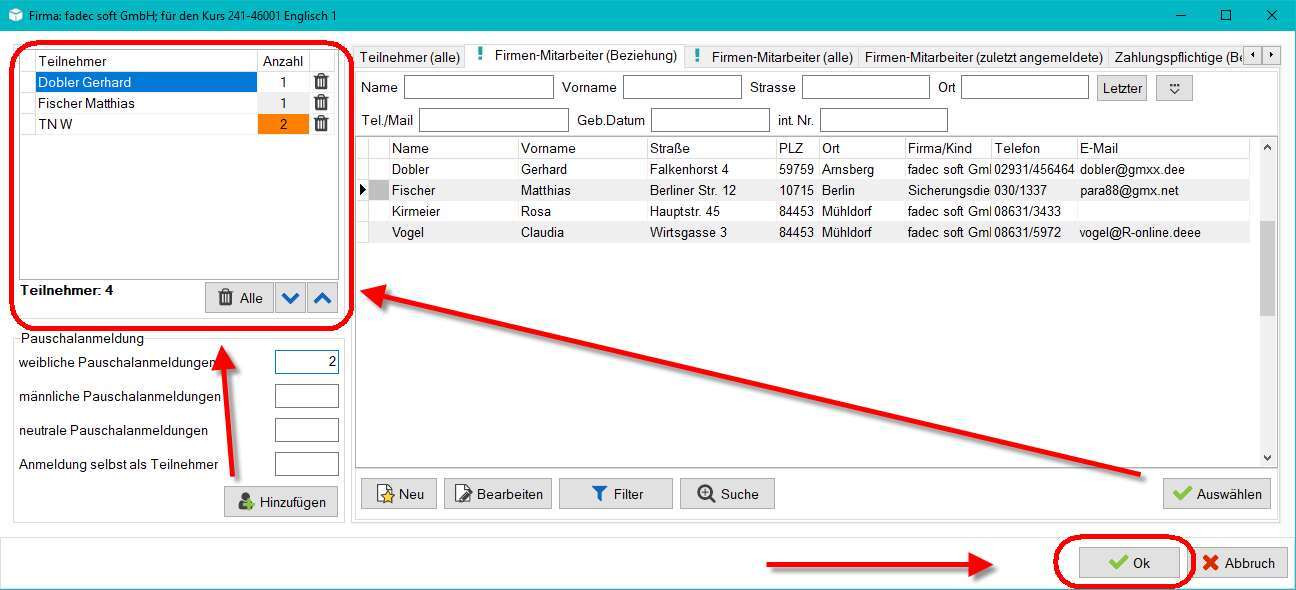Switch to the Teilnehmer (alle) tab
The height and width of the screenshot is (590, 1296).
tap(410, 58)
